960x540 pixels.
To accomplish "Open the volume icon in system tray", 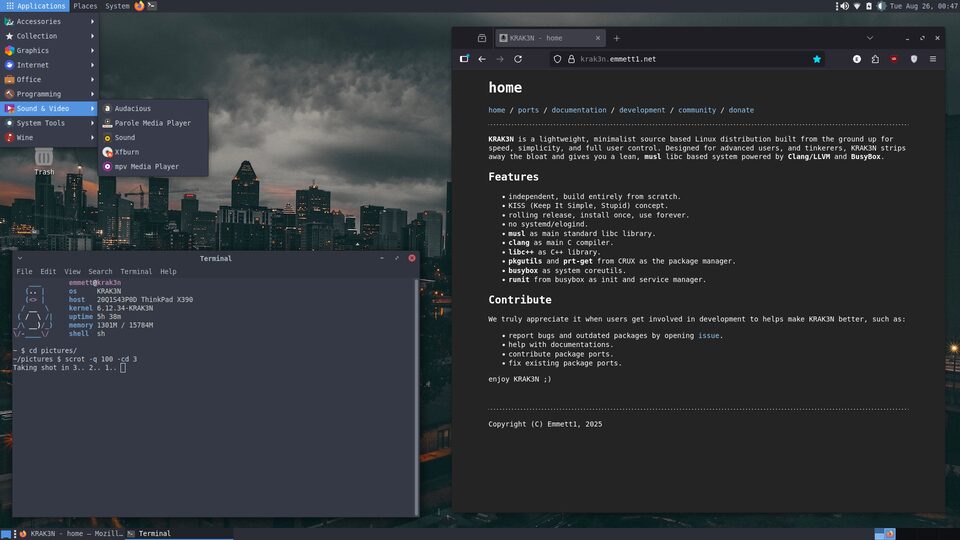I will pos(844,6).
